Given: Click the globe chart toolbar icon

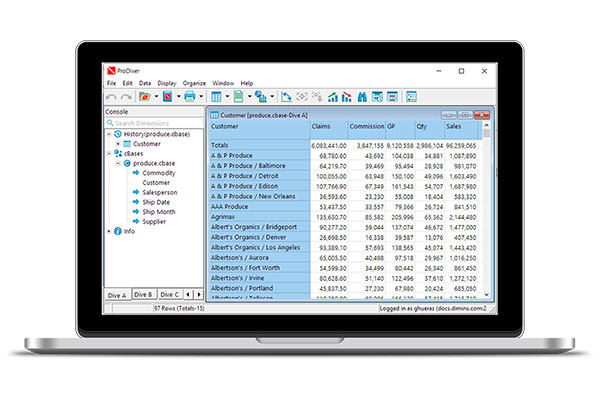Looking at the screenshot, I should [x=261, y=96].
